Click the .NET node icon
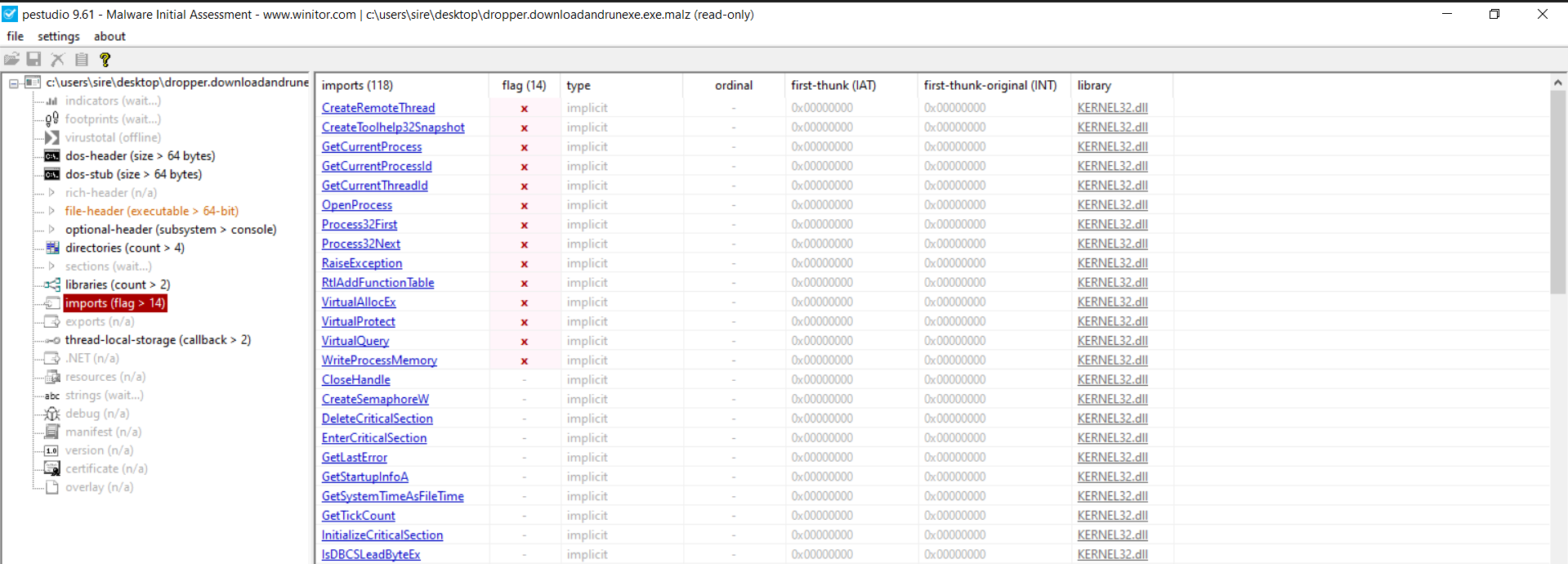Image resolution: width=1568 pixels, height=564 pixels. tap(51, 358)
